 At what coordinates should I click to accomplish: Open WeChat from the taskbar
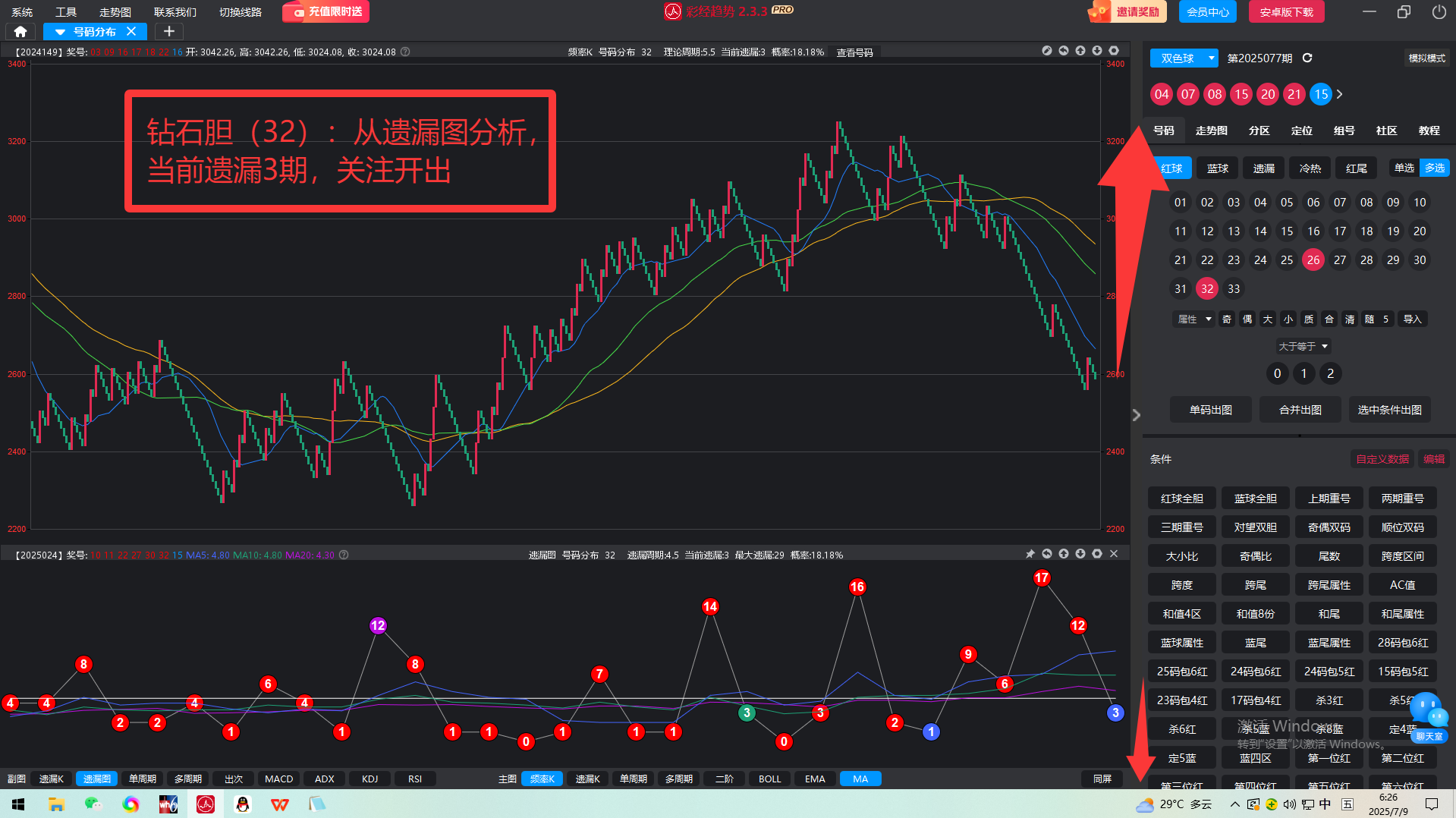point(93,804)
